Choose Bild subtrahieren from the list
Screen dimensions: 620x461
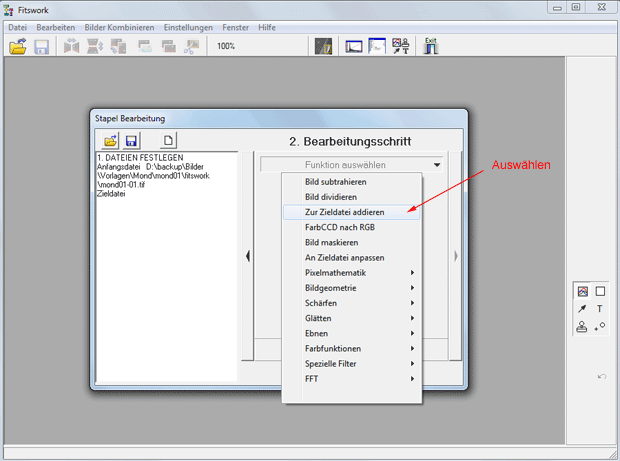pyautogui.click(x=352, y=182)
